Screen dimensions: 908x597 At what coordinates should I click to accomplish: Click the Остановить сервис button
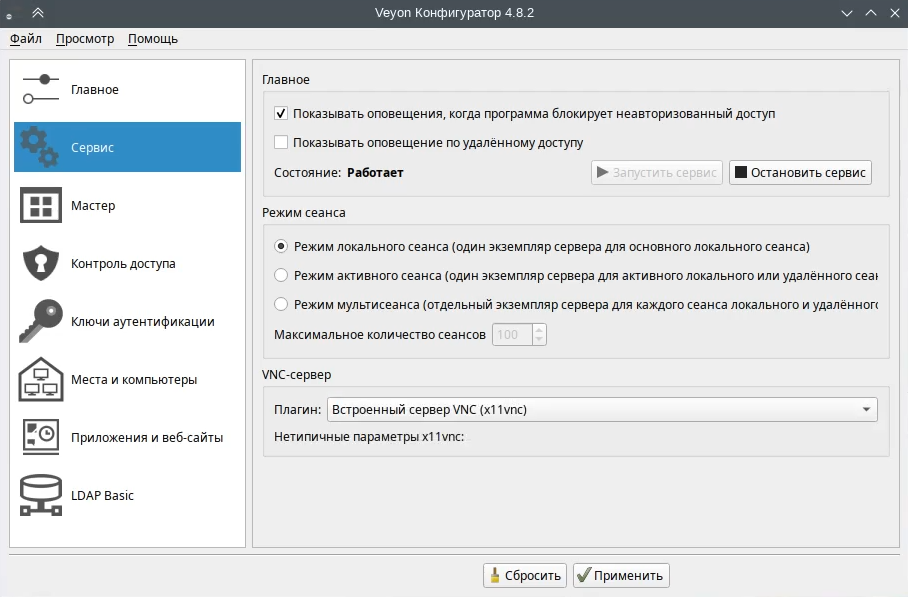[800, 173]
